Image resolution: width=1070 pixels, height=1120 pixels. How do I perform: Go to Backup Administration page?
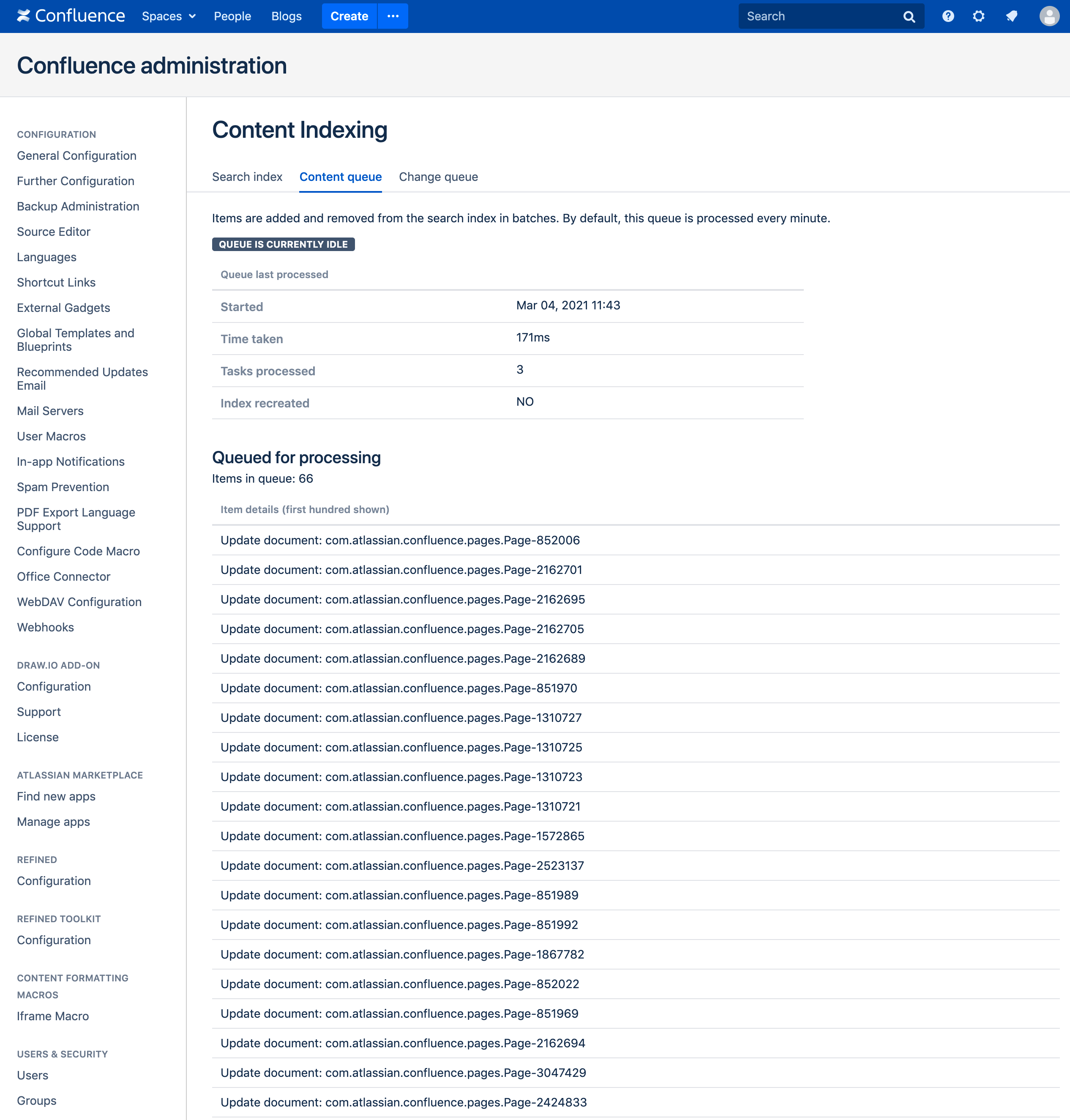pos(78,207)
